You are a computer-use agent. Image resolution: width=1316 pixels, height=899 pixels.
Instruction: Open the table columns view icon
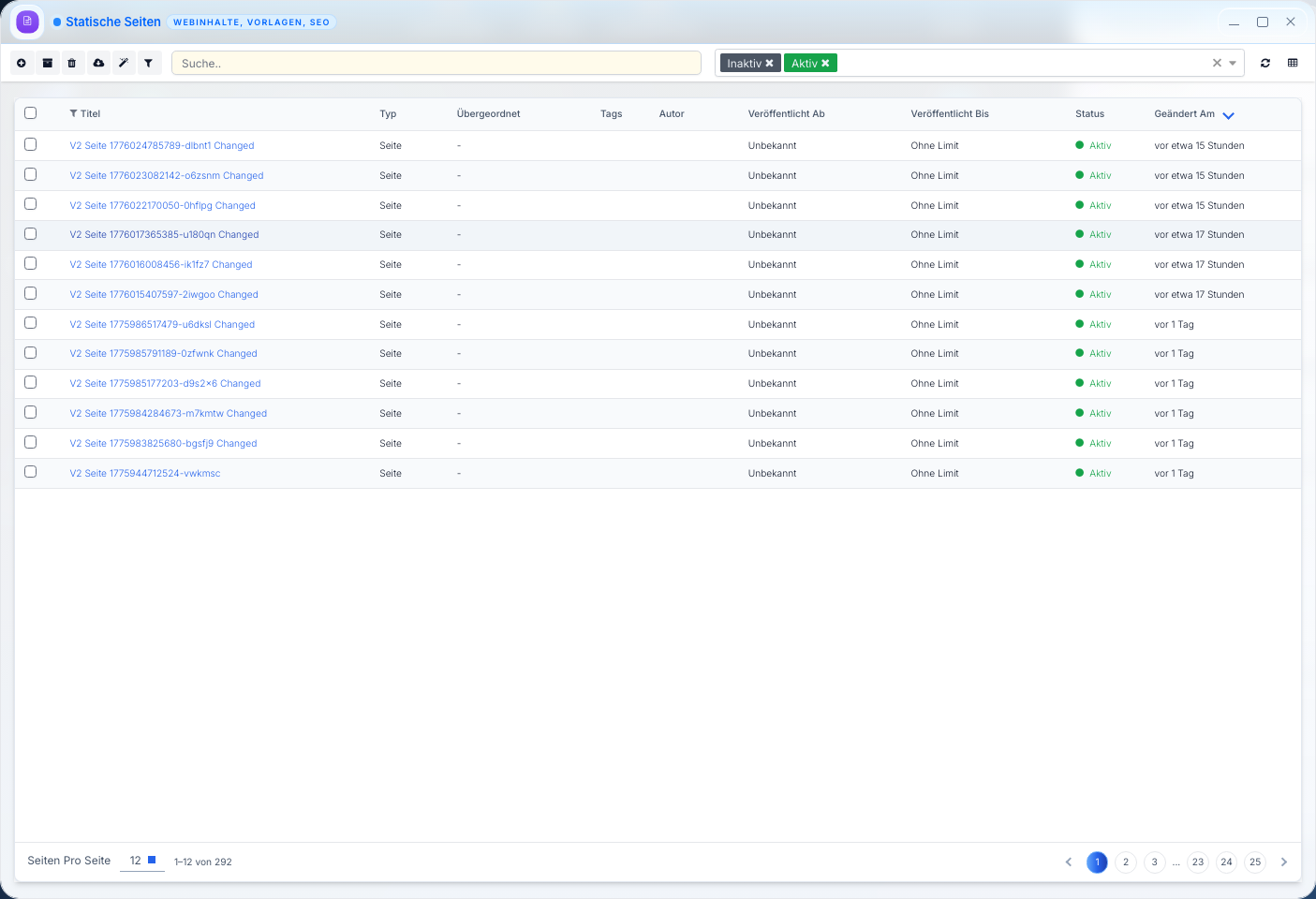tap(1293, 63)
